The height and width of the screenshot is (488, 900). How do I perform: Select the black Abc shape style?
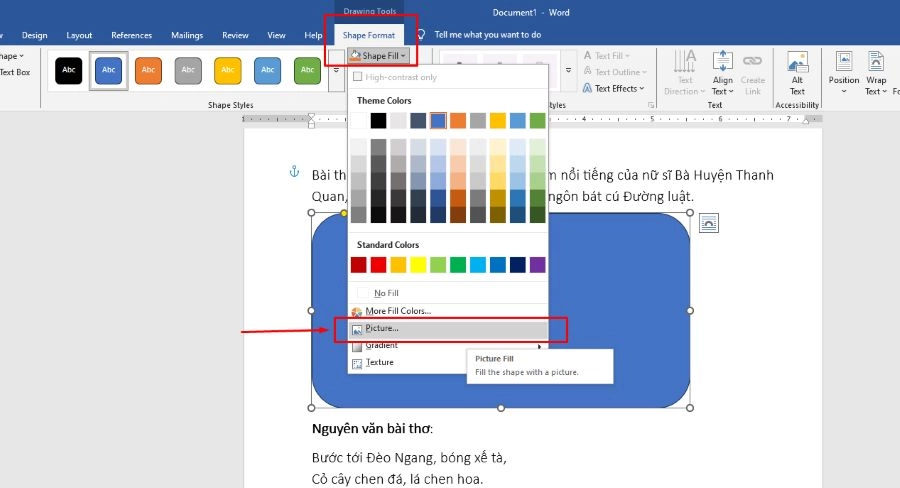tap(69, 70)
